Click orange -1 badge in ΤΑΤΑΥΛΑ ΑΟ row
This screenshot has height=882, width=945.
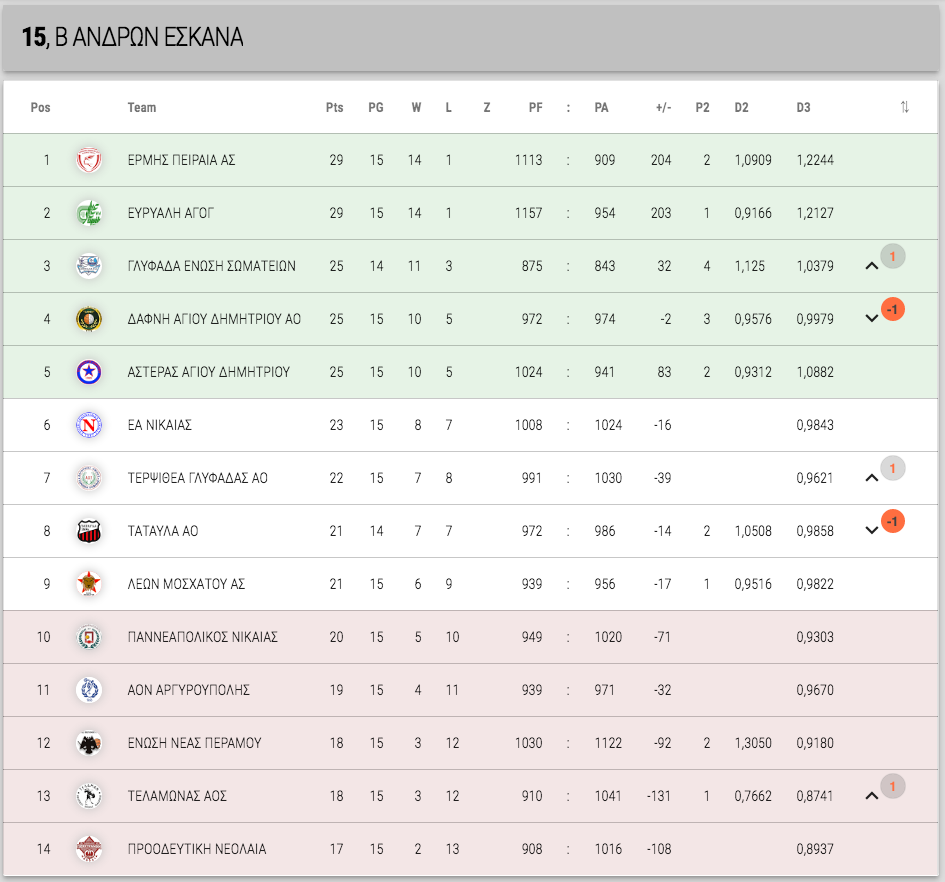(893, 521)
